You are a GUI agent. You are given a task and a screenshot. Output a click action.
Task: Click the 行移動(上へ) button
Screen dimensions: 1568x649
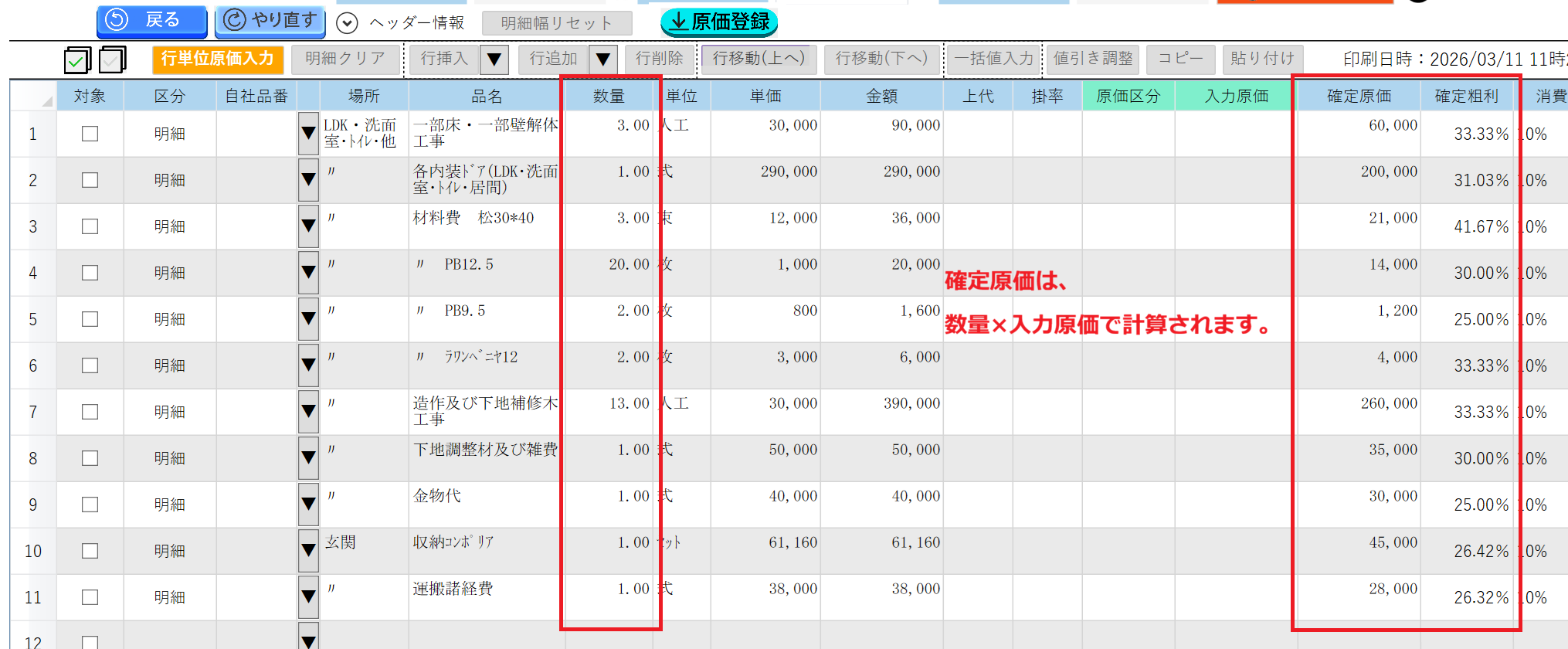coord(758,59)
